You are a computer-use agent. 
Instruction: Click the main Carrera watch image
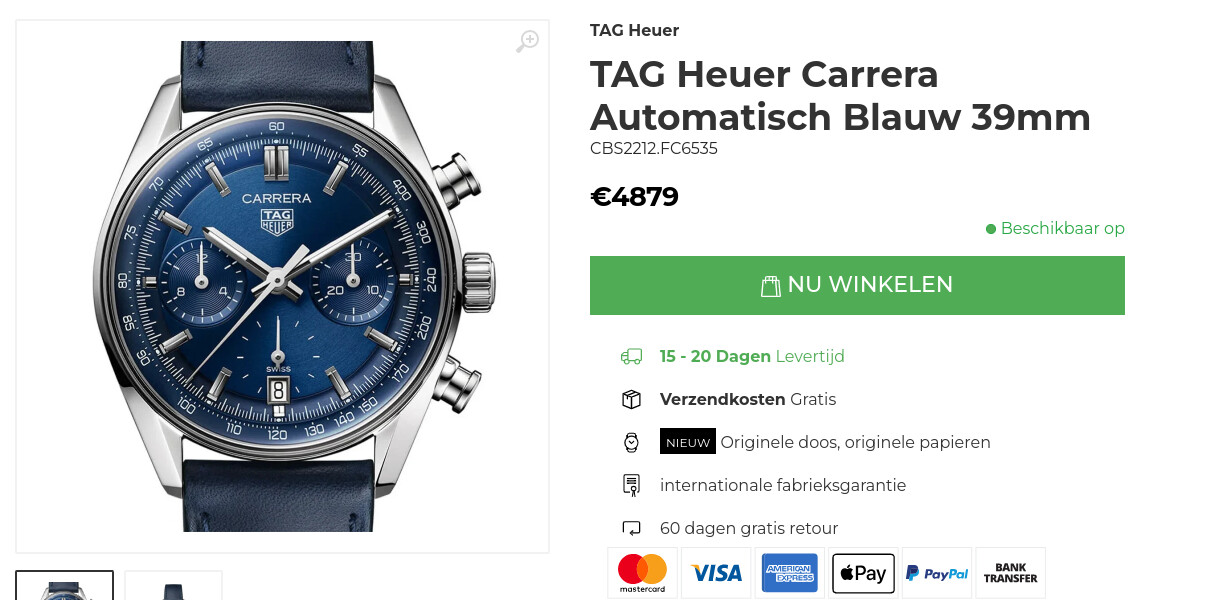coord(283,286)
